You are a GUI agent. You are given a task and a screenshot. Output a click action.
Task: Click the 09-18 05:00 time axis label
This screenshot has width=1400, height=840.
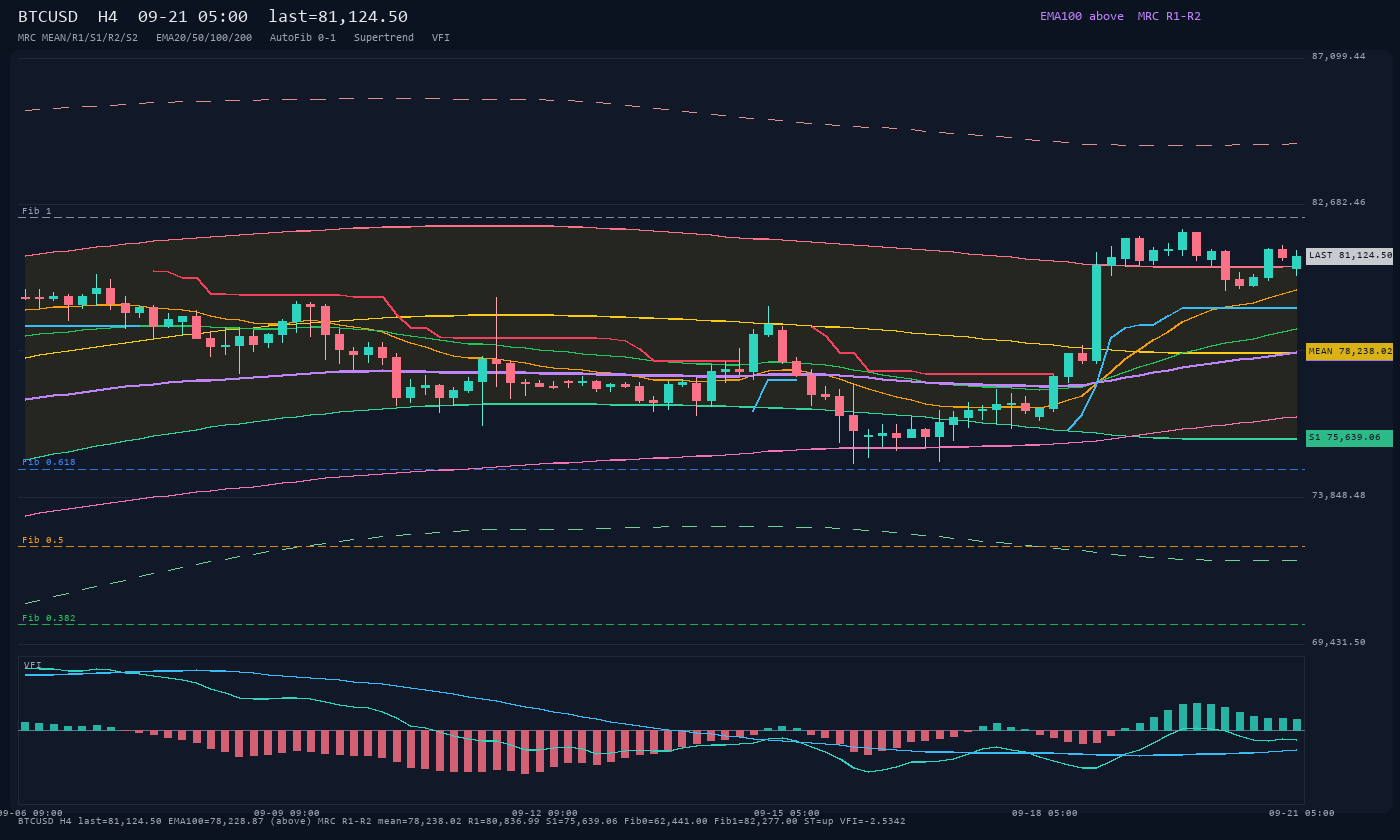coord(1045,813)
